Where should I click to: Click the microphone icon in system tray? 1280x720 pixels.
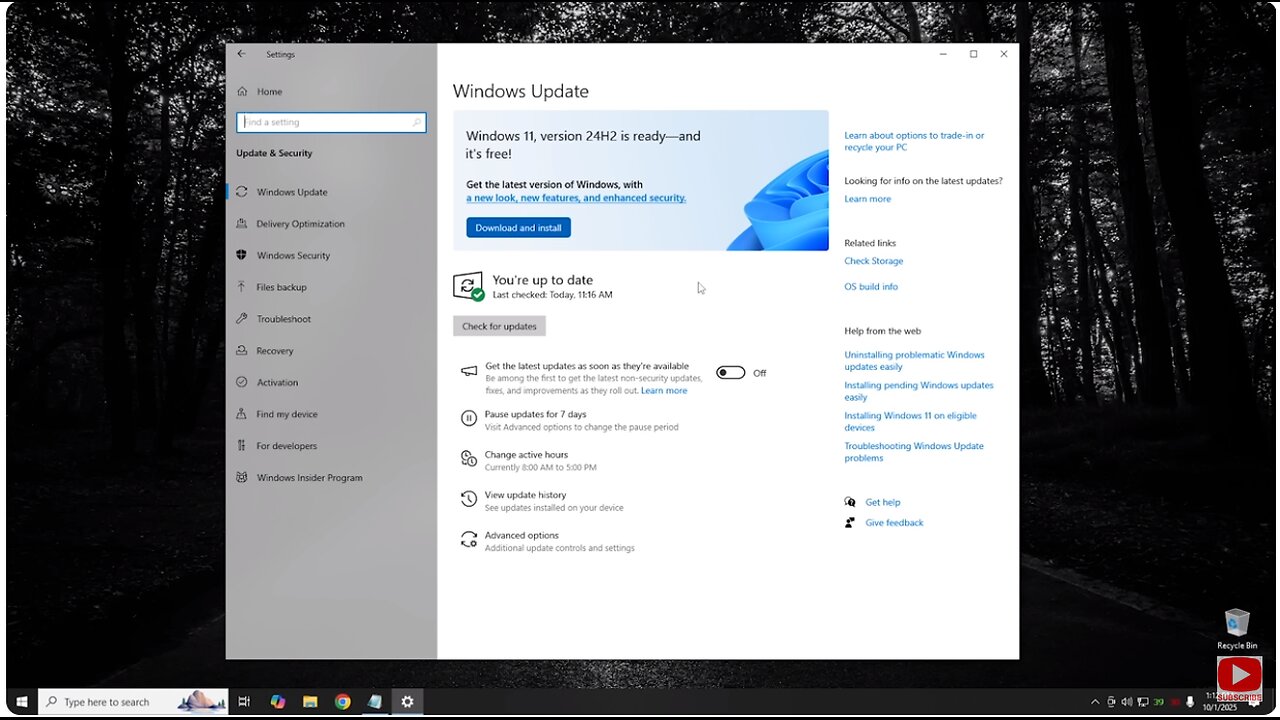coord(1190,702)
